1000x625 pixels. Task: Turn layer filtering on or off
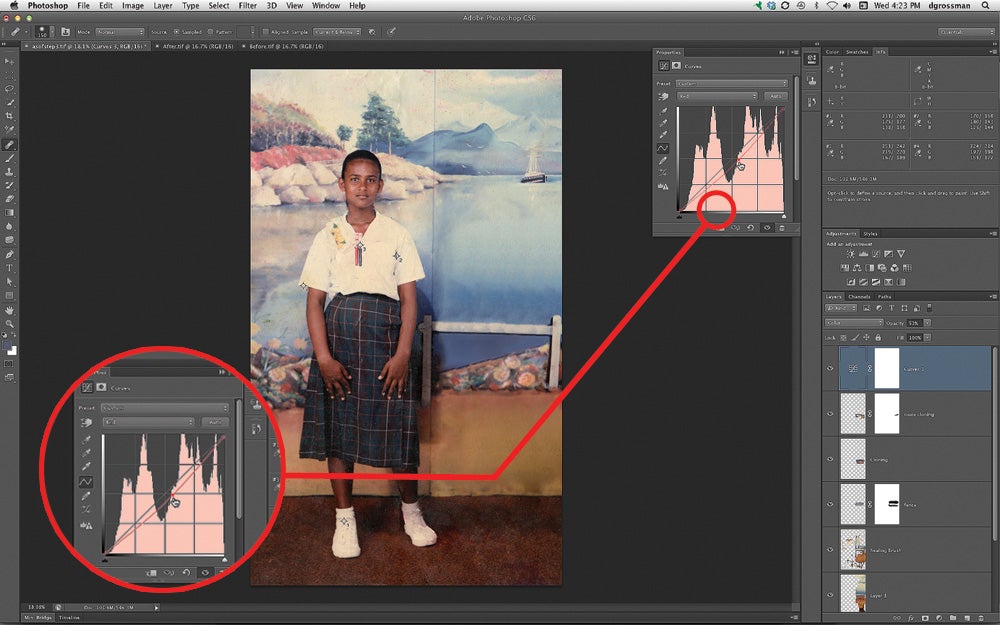point(929,308)
